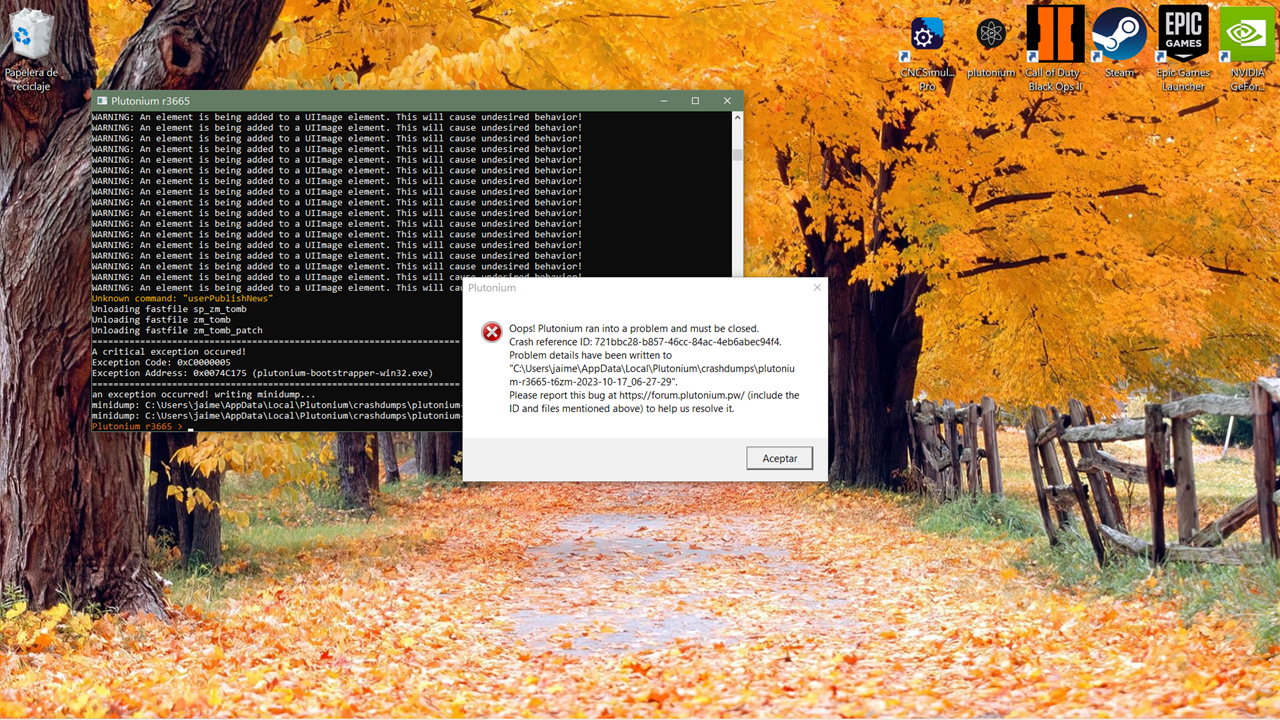Close the Plutonium crash dialog with X

tap(817, 288)
